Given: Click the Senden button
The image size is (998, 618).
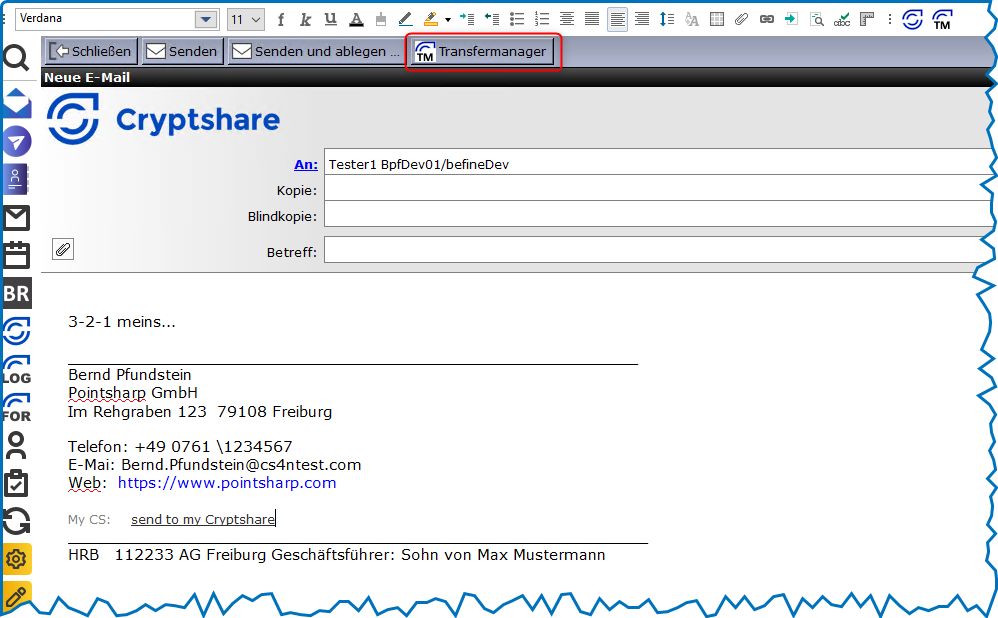Looking at the screenshot, I should pyautogui.click(x=182, y=52).
